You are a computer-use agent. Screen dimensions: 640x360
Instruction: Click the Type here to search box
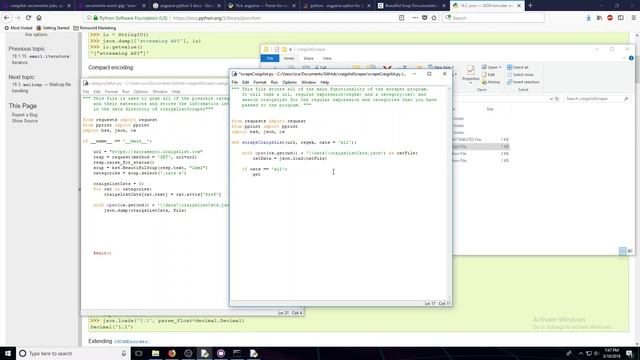coord(73,353)
